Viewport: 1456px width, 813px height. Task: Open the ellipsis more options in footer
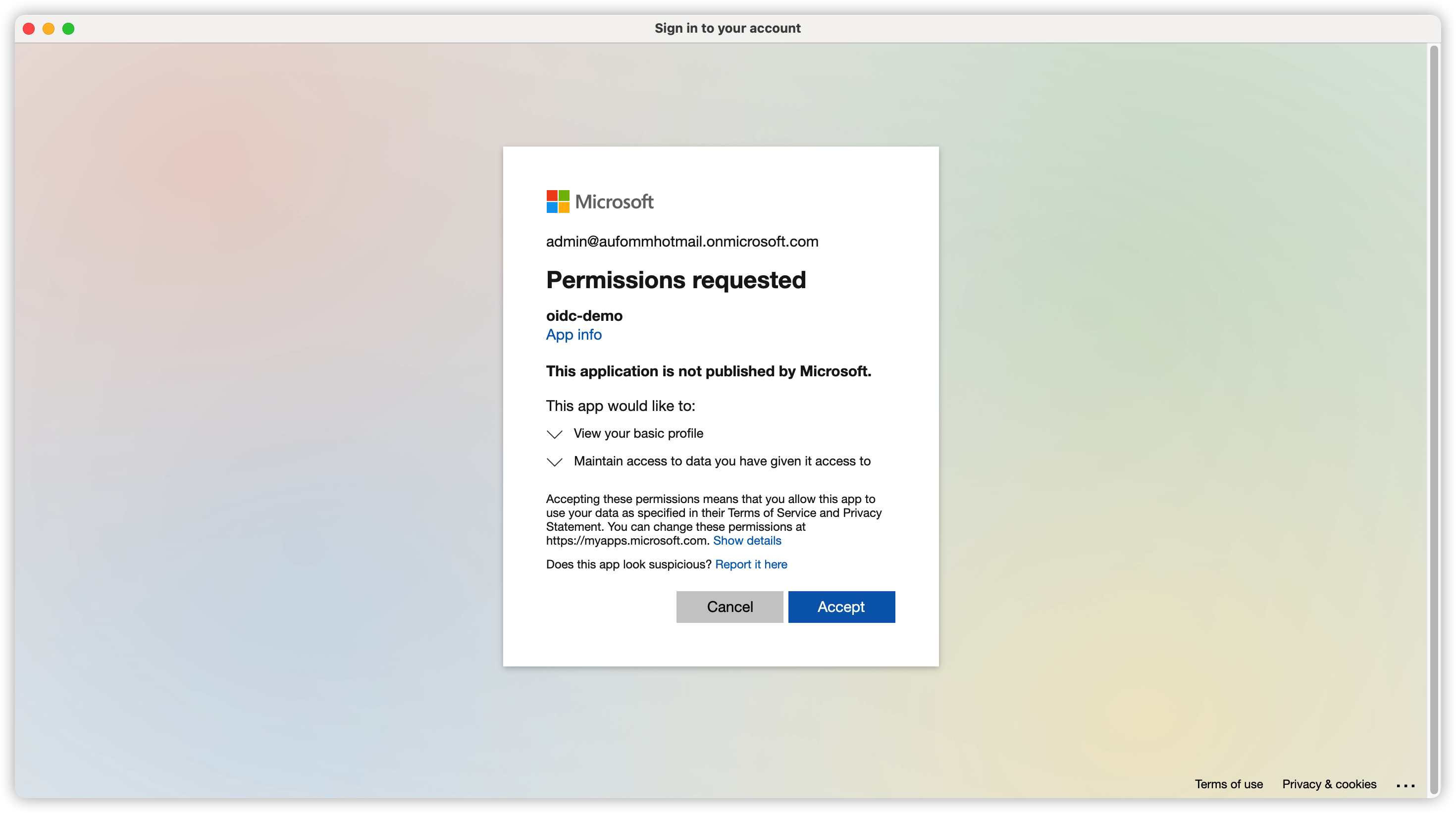click(x=1404, y=785)
